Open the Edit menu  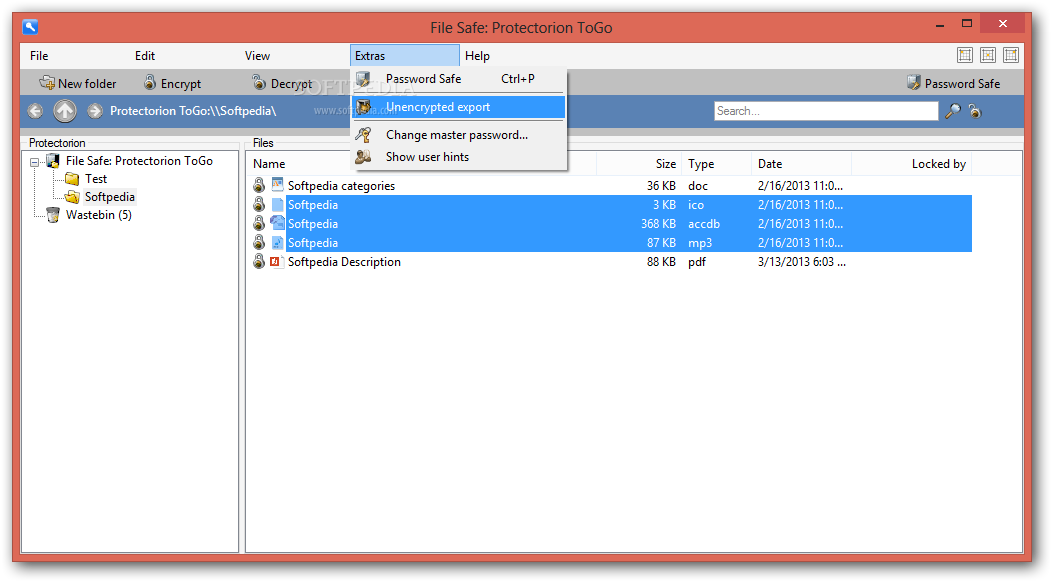tap(145, 56)
